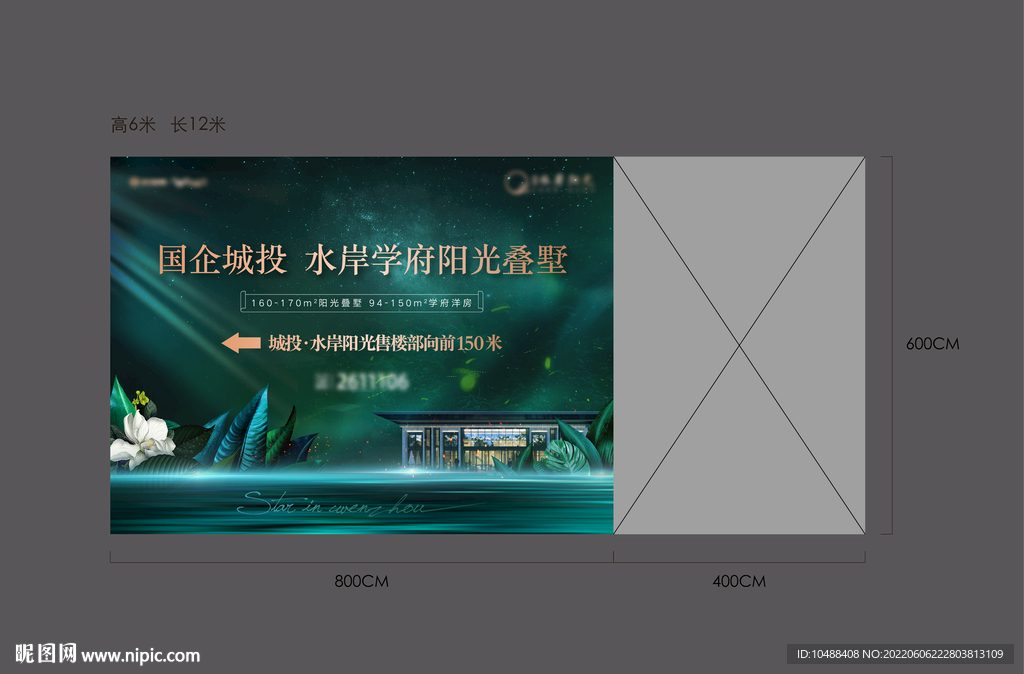Select the 高6米 长12米 size note
The width and height of the screenshot is (1024, 674).
[168, 125]
